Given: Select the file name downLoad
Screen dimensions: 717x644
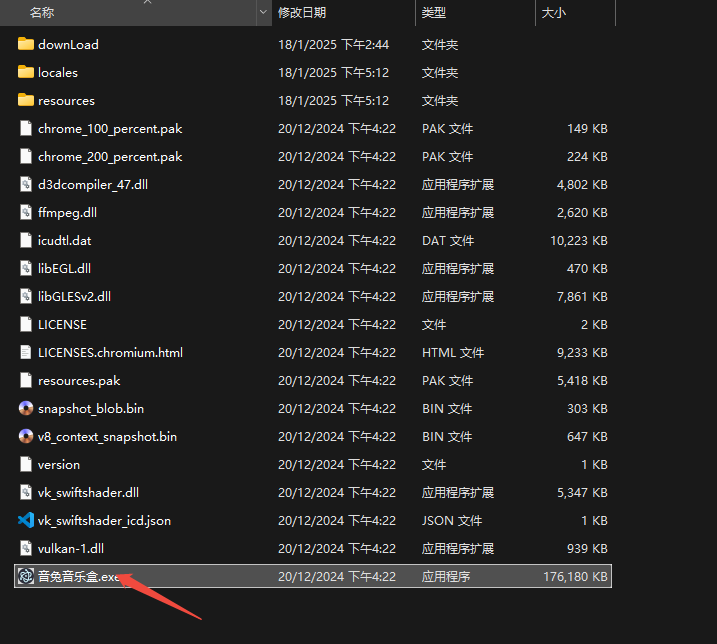Looking at the screenshot, I should click(68, 44).
